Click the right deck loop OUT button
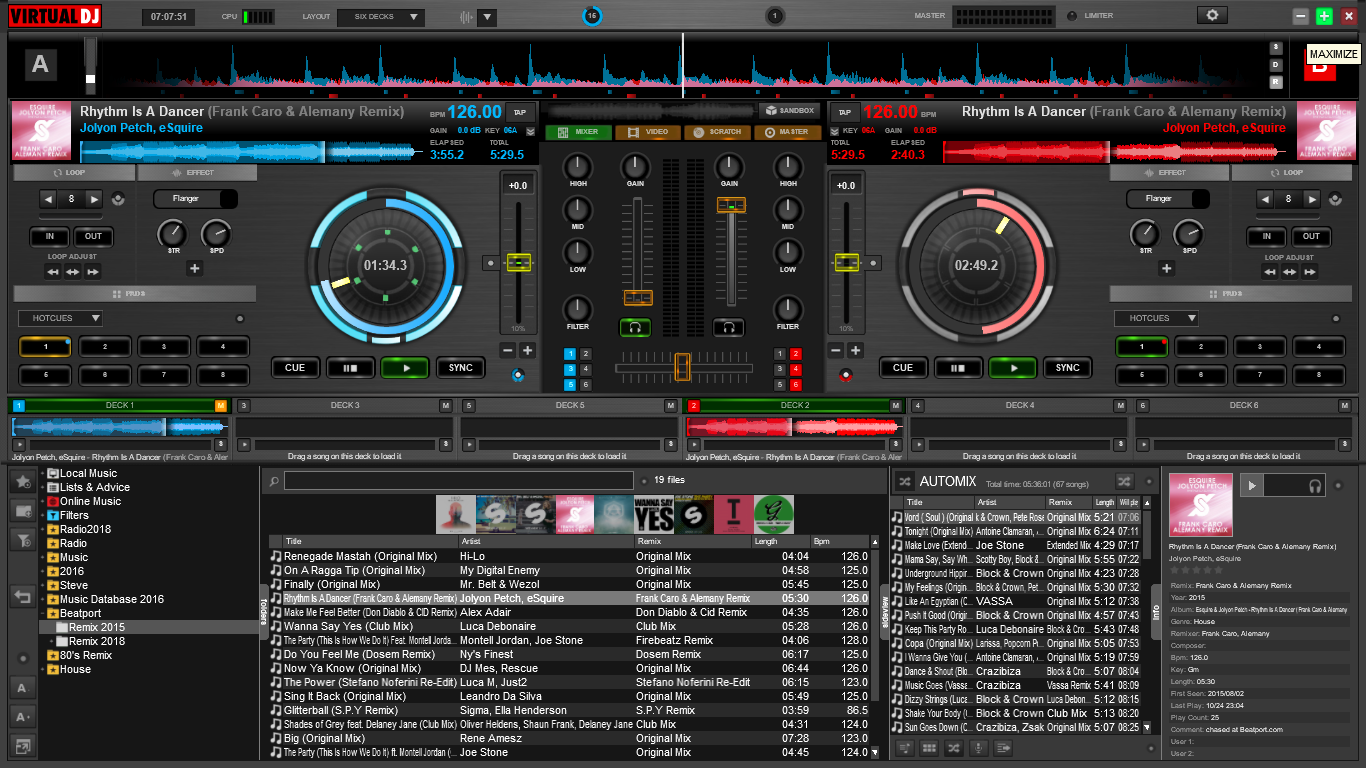The width and height of the screenshot is (1366, 768). coord(1310,237)
